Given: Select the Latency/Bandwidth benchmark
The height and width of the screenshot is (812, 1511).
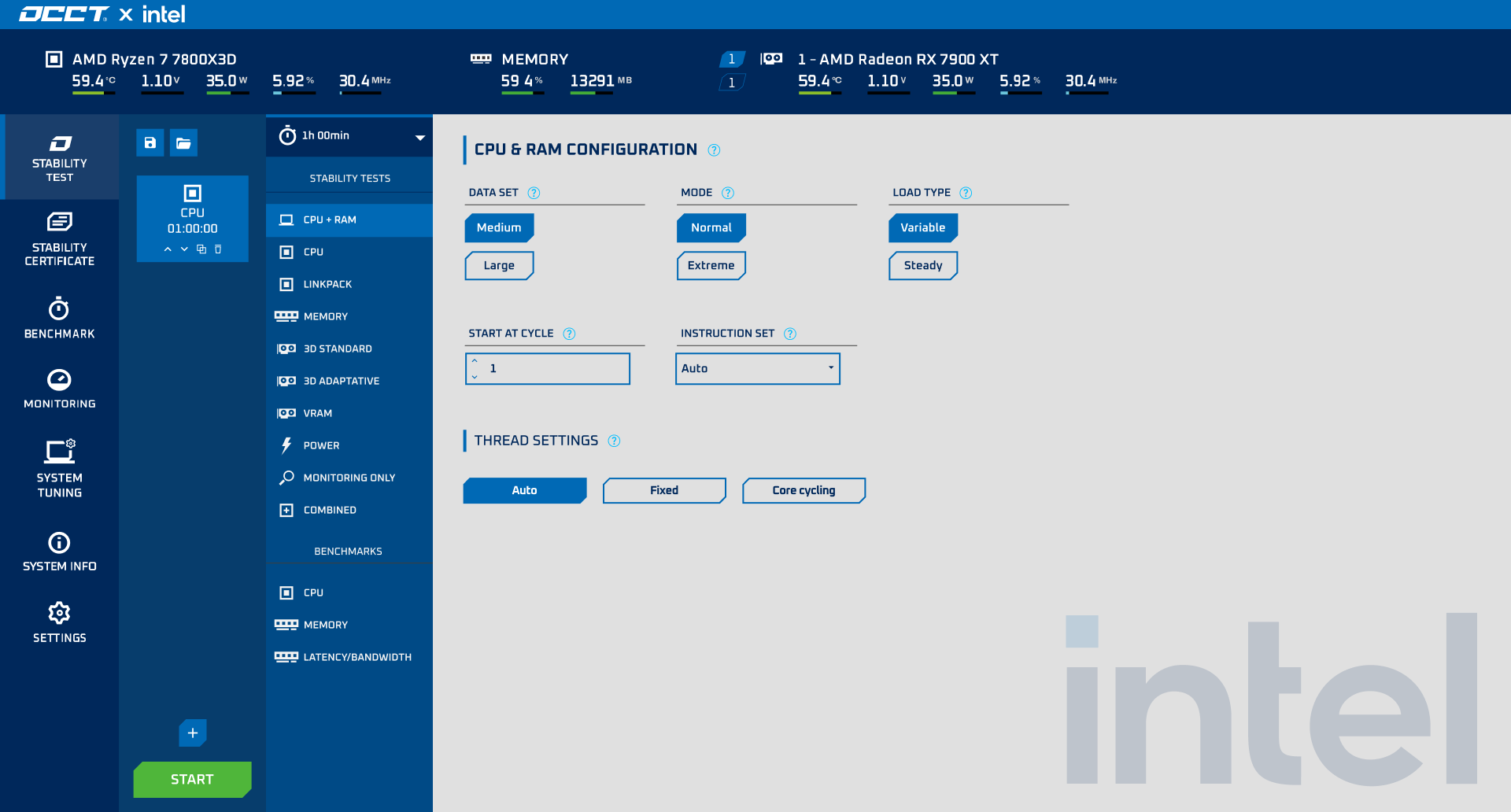Looking at the screenshot, I should click(349, 658).
